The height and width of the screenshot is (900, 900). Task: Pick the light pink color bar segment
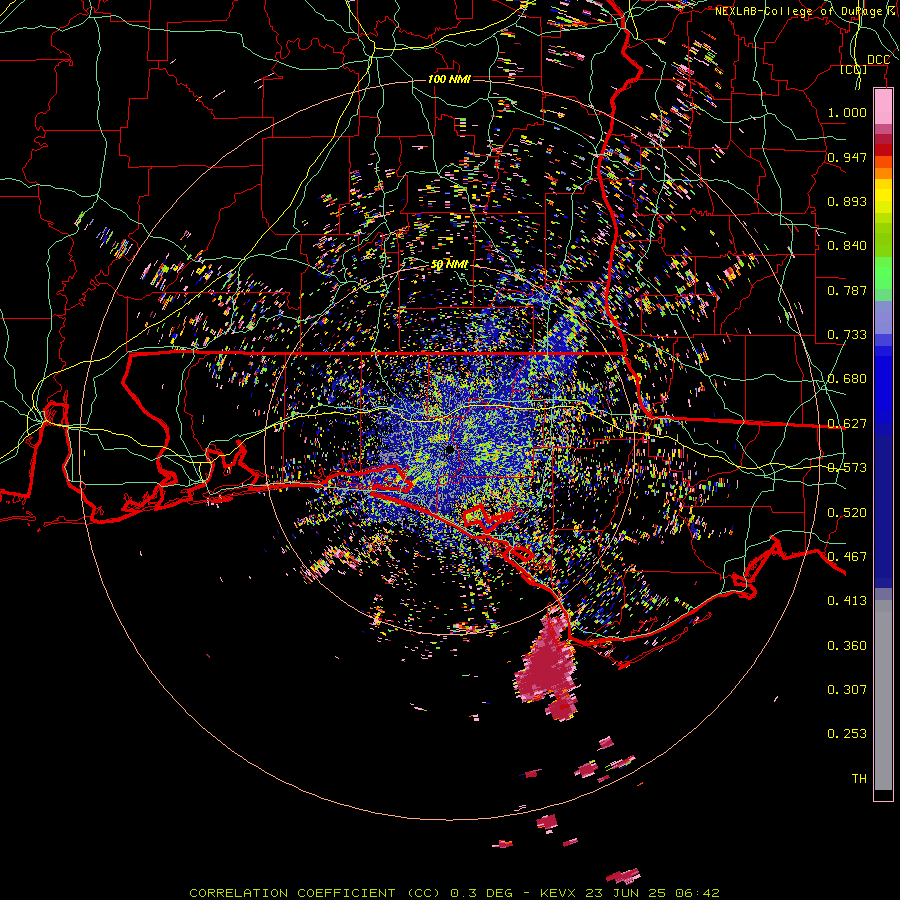click(x=883, y=107)
